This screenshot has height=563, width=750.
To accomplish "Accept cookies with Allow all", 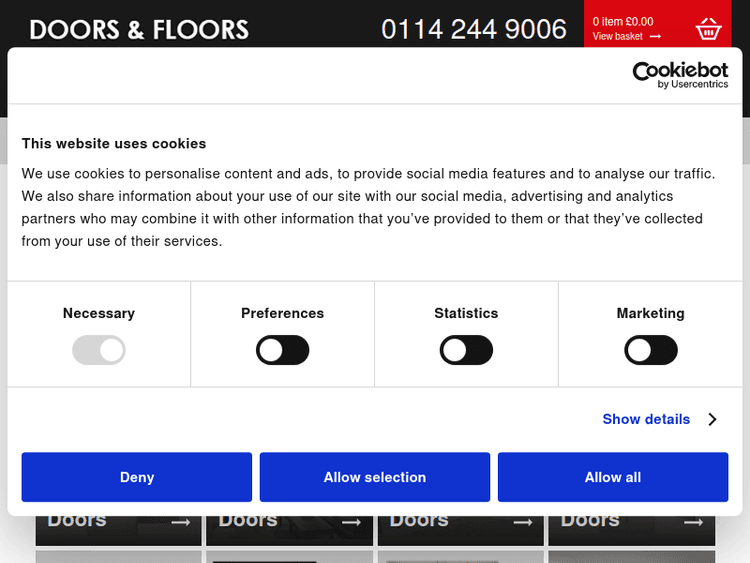I will coord(613,477).
